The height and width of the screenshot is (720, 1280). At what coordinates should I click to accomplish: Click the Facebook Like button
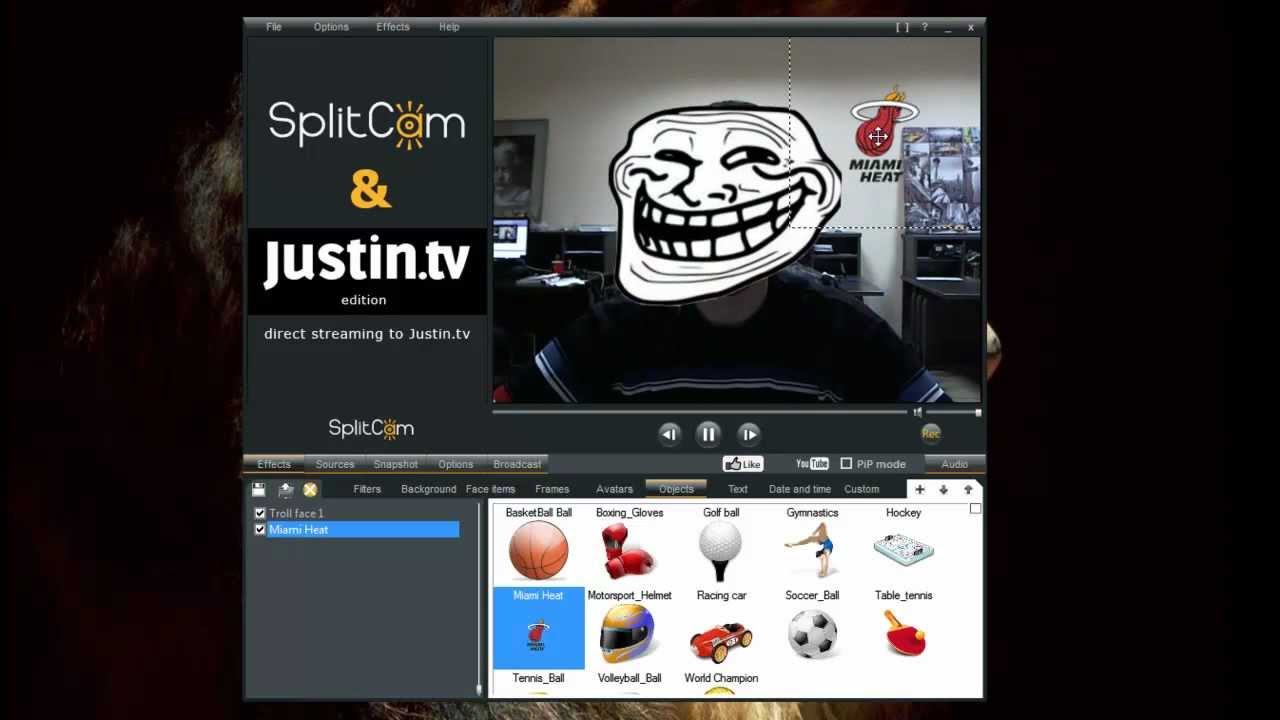[743, 464]
